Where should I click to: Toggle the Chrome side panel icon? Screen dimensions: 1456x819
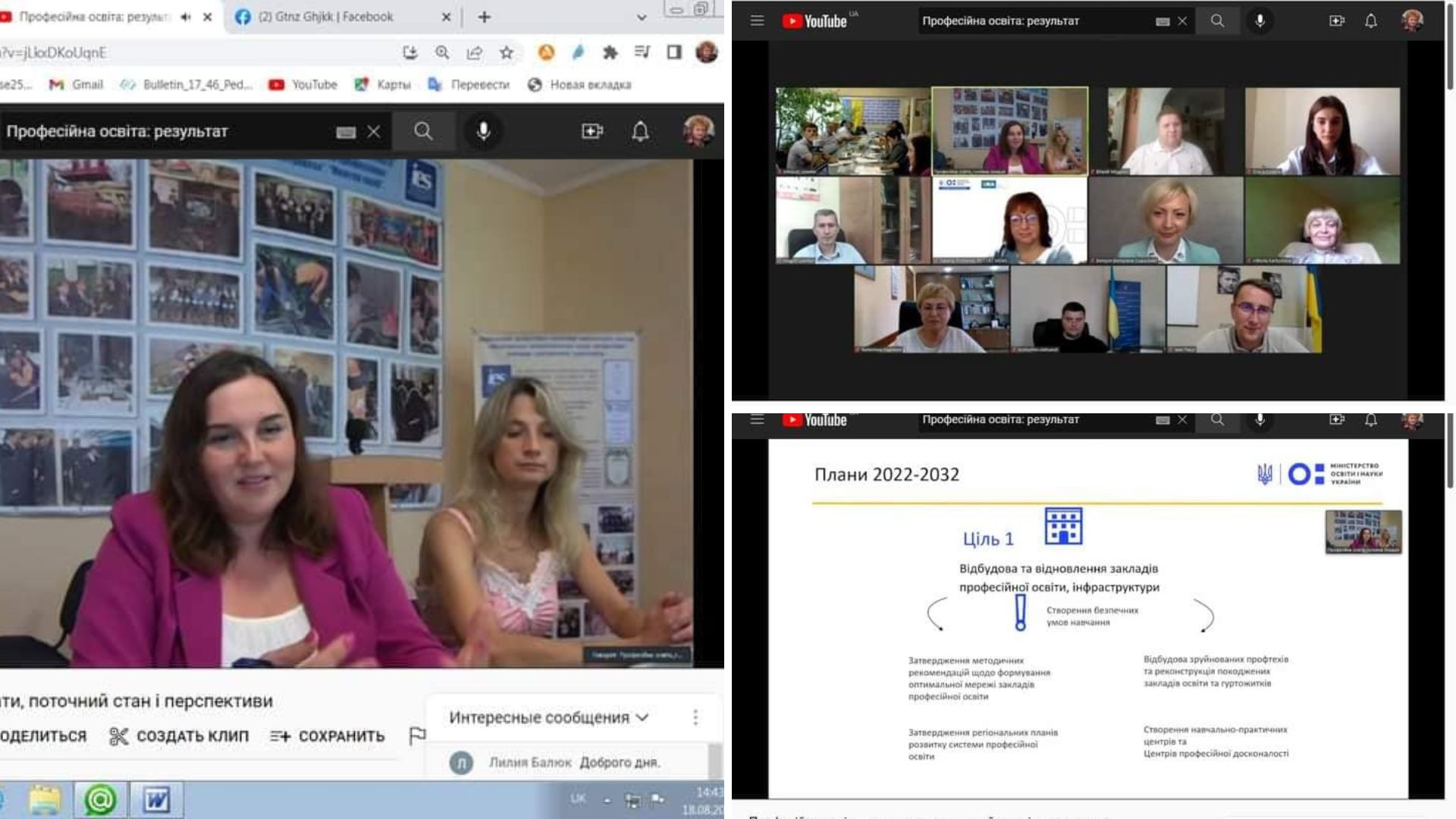[673, 52]
